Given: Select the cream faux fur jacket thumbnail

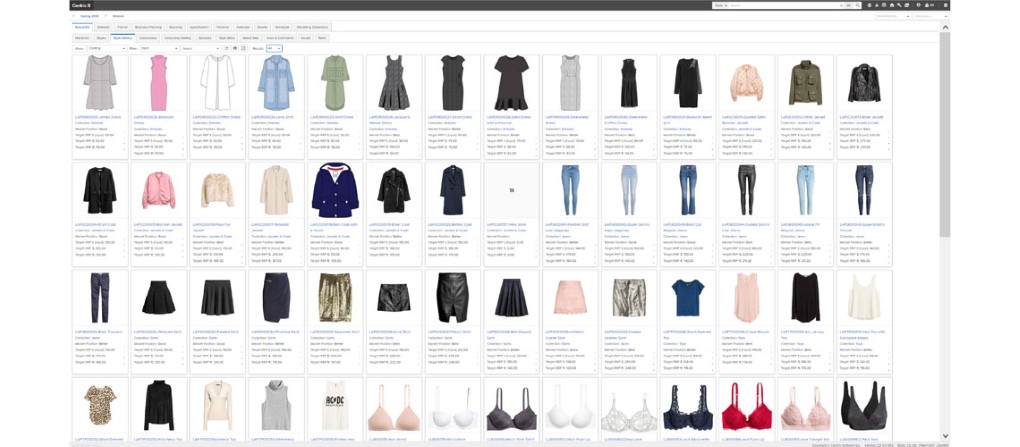Looking at the screenshot, I should [217, 190].
